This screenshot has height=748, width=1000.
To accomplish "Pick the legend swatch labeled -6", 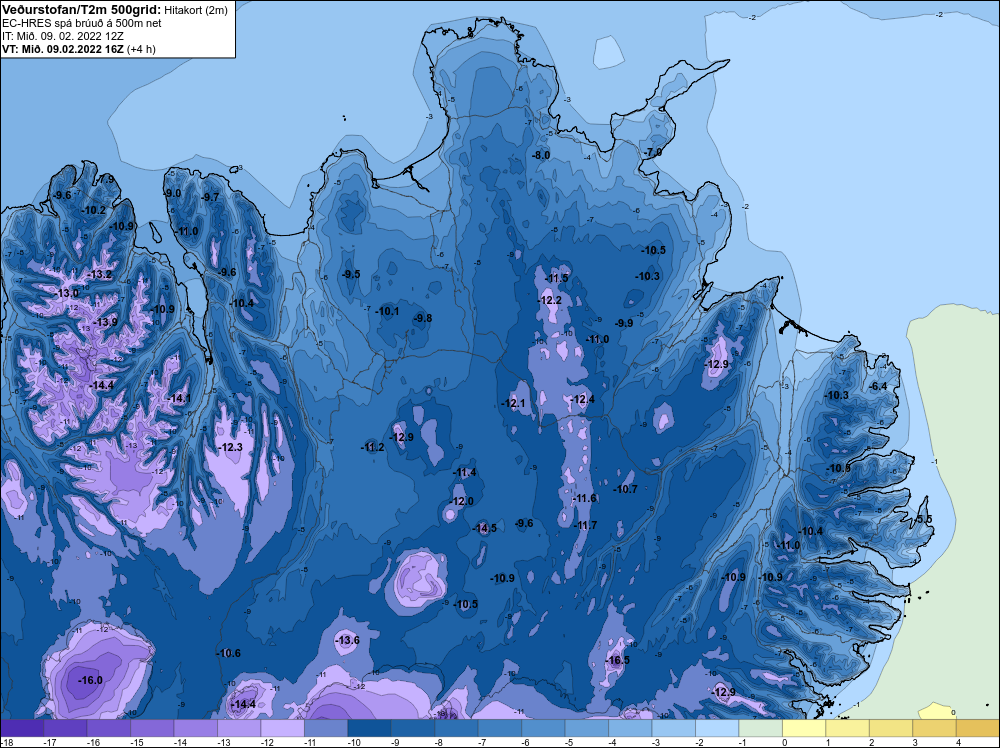I will point(543,728).
